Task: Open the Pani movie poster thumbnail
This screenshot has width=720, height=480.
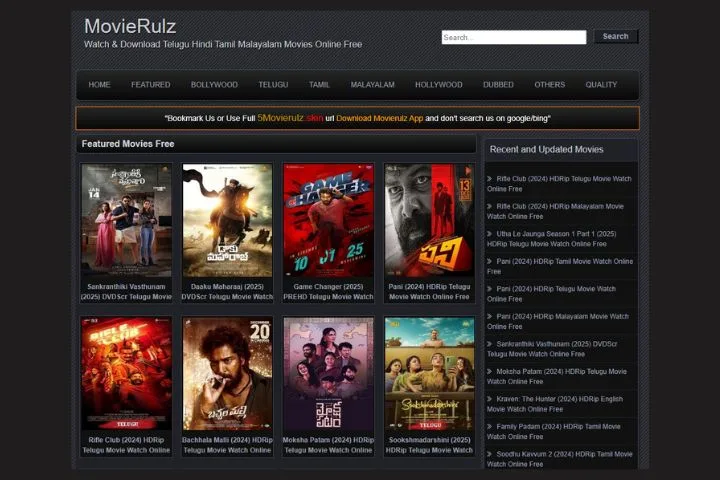Action: pos(429,220)
